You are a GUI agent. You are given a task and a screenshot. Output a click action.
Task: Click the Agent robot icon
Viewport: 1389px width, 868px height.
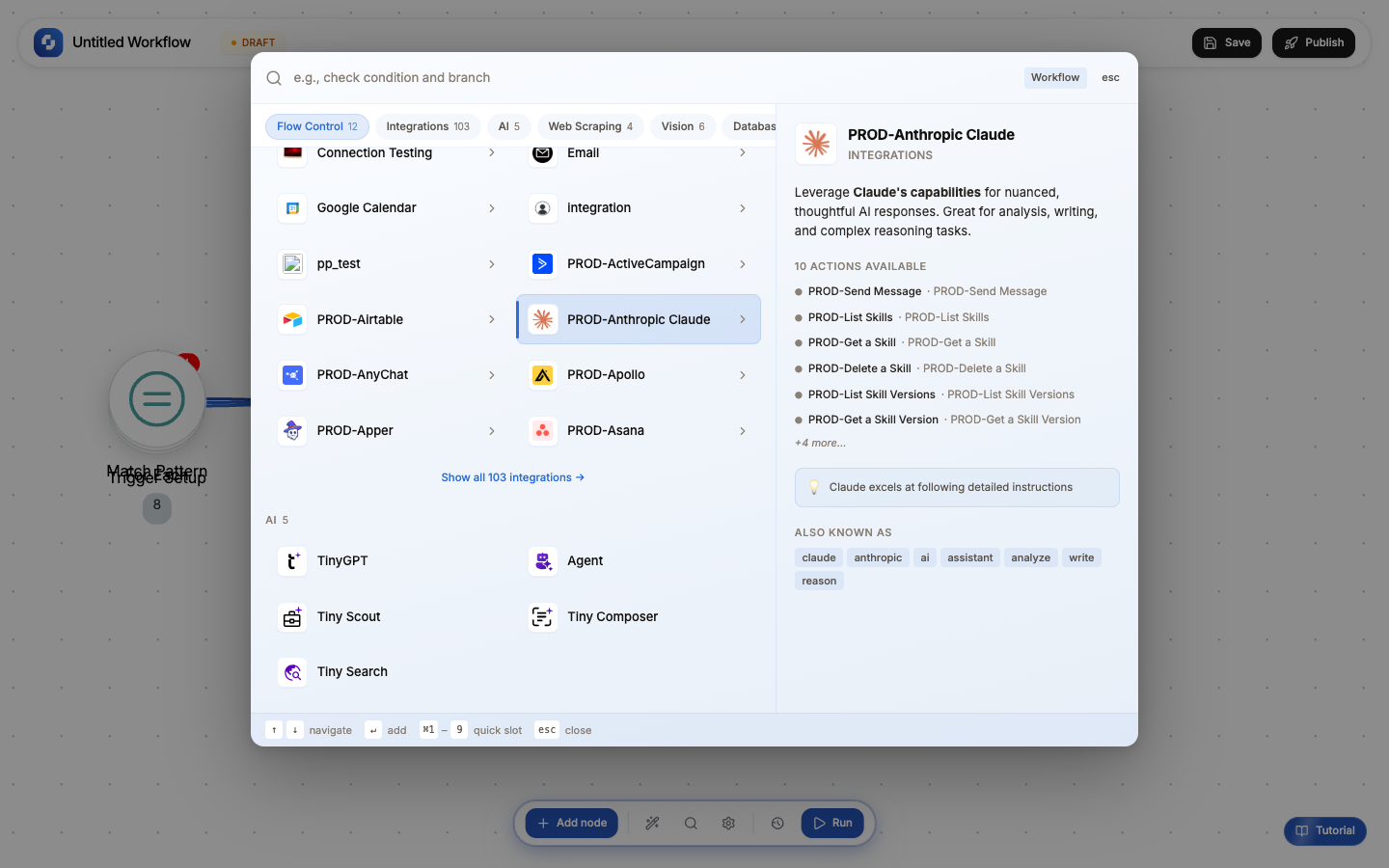(x=543, y=561)
